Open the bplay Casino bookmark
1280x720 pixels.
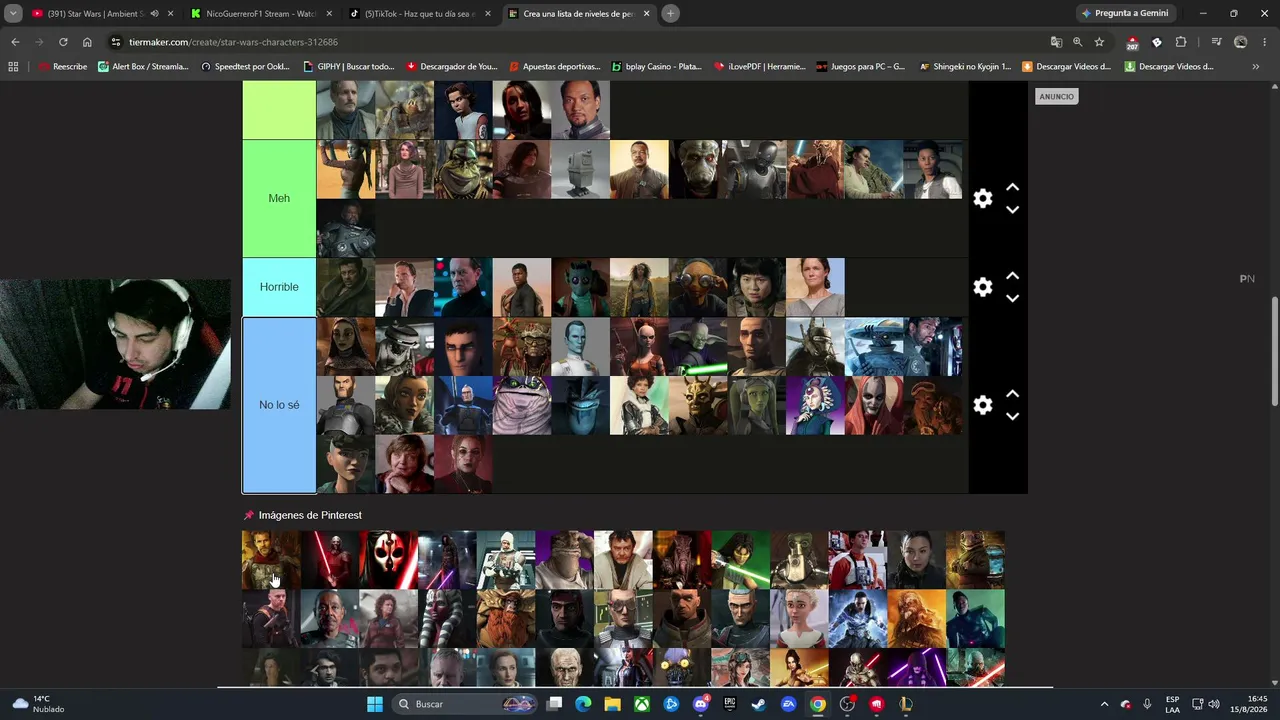[x=657, y=67]
